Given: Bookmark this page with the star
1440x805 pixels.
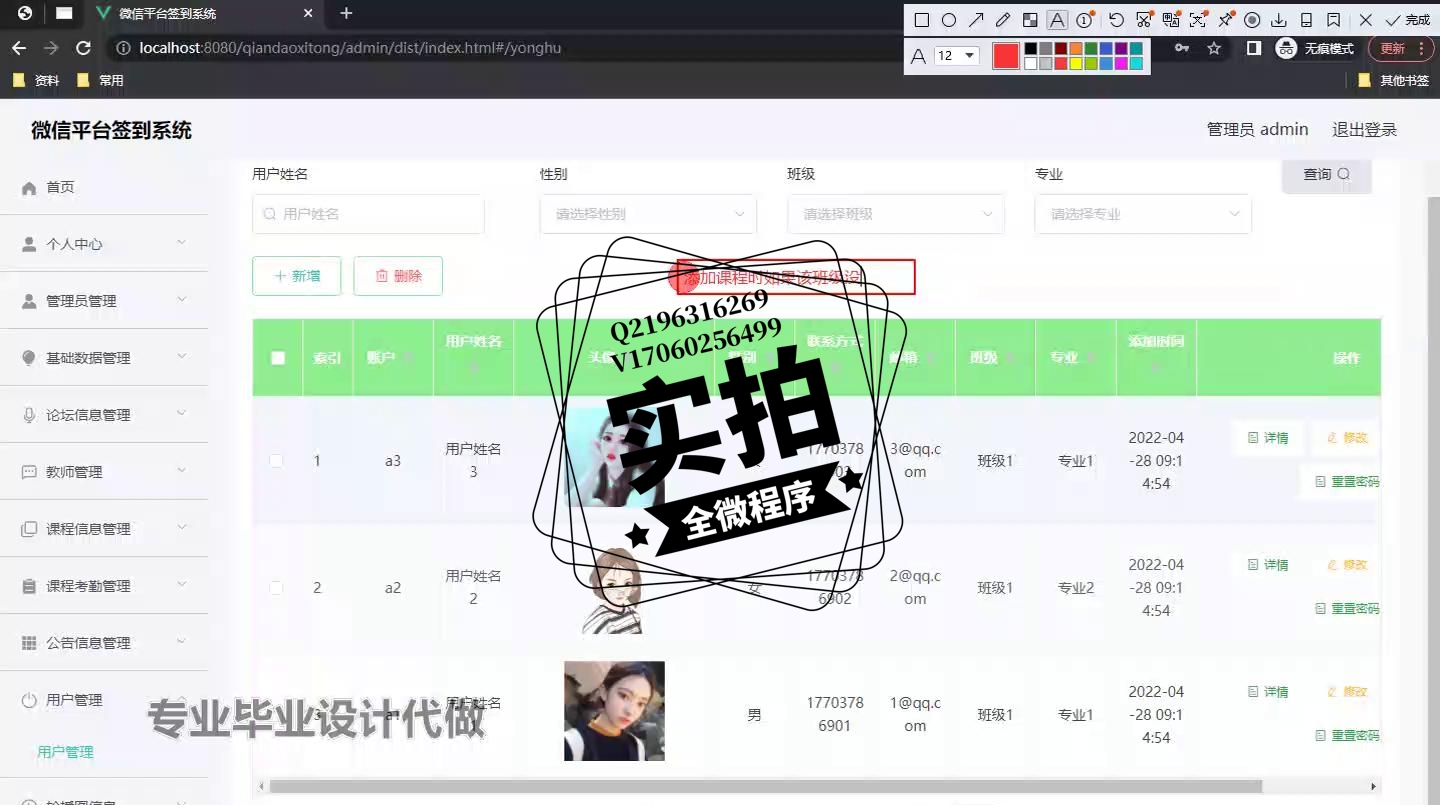Looking at the screenshot, I should (x=1214, y=48).
